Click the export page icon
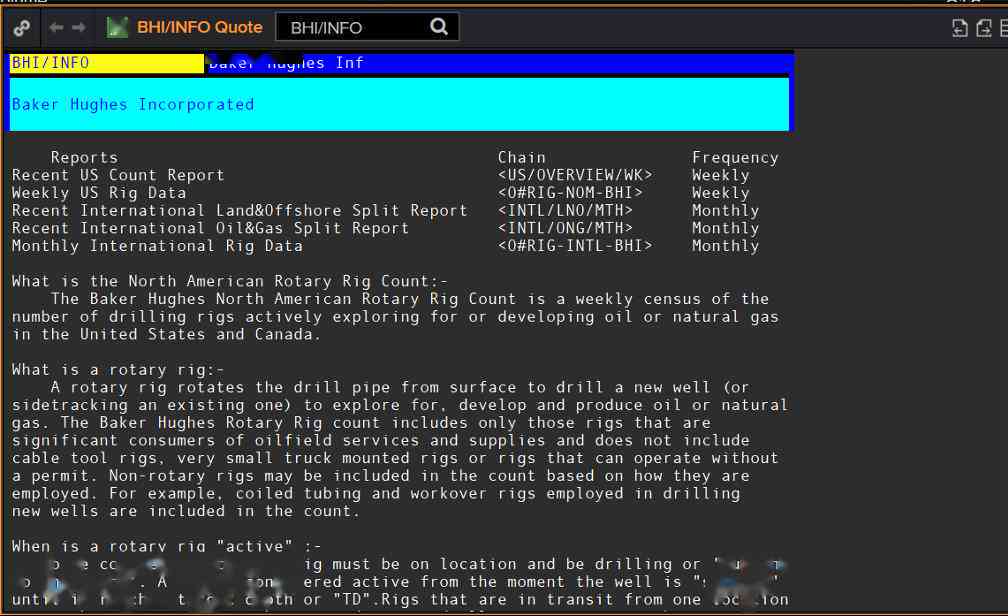The image size is (1008, 616). click(984, 28)
